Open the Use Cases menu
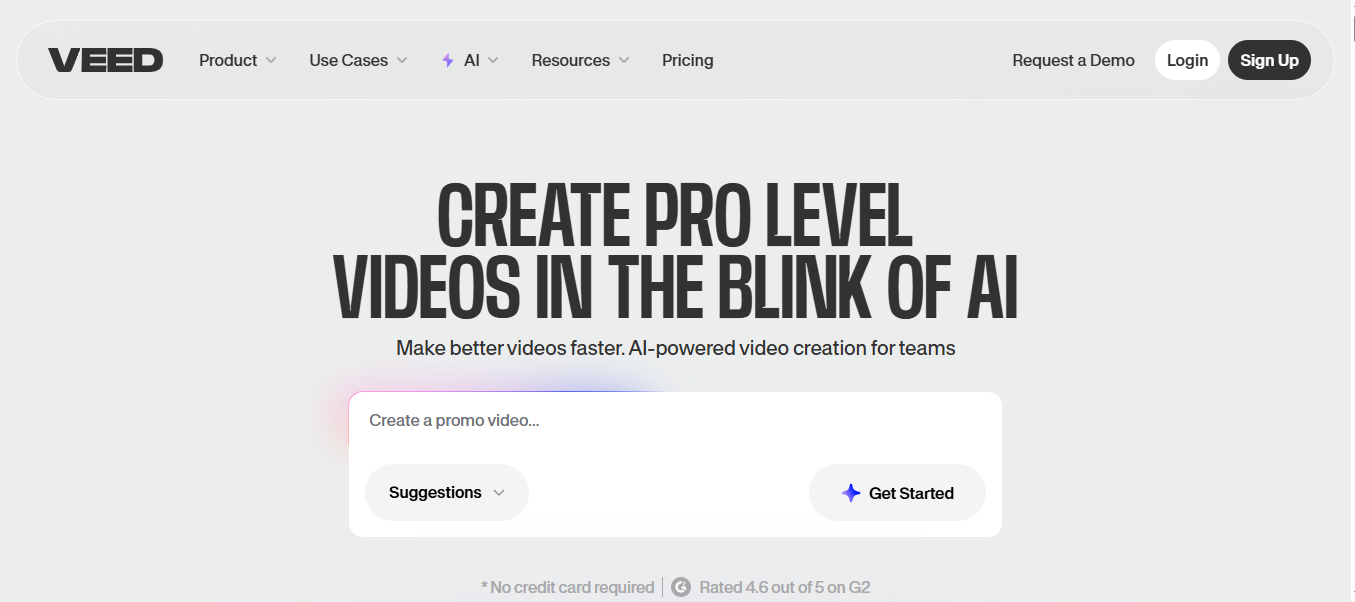This screenshot has width=1355, height=602. pos(358,60)
